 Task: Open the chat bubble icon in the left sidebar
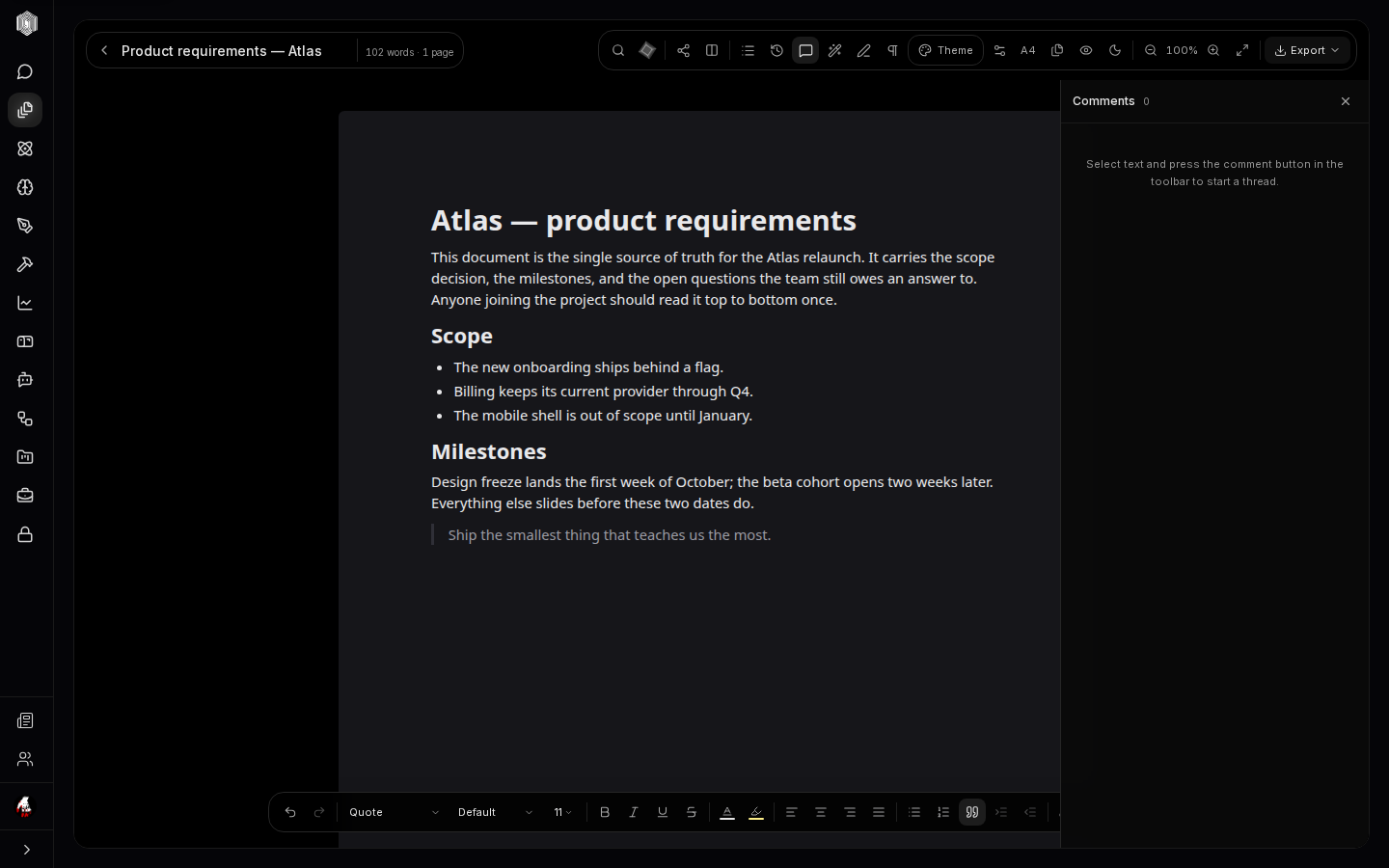(x=25, y=72)
